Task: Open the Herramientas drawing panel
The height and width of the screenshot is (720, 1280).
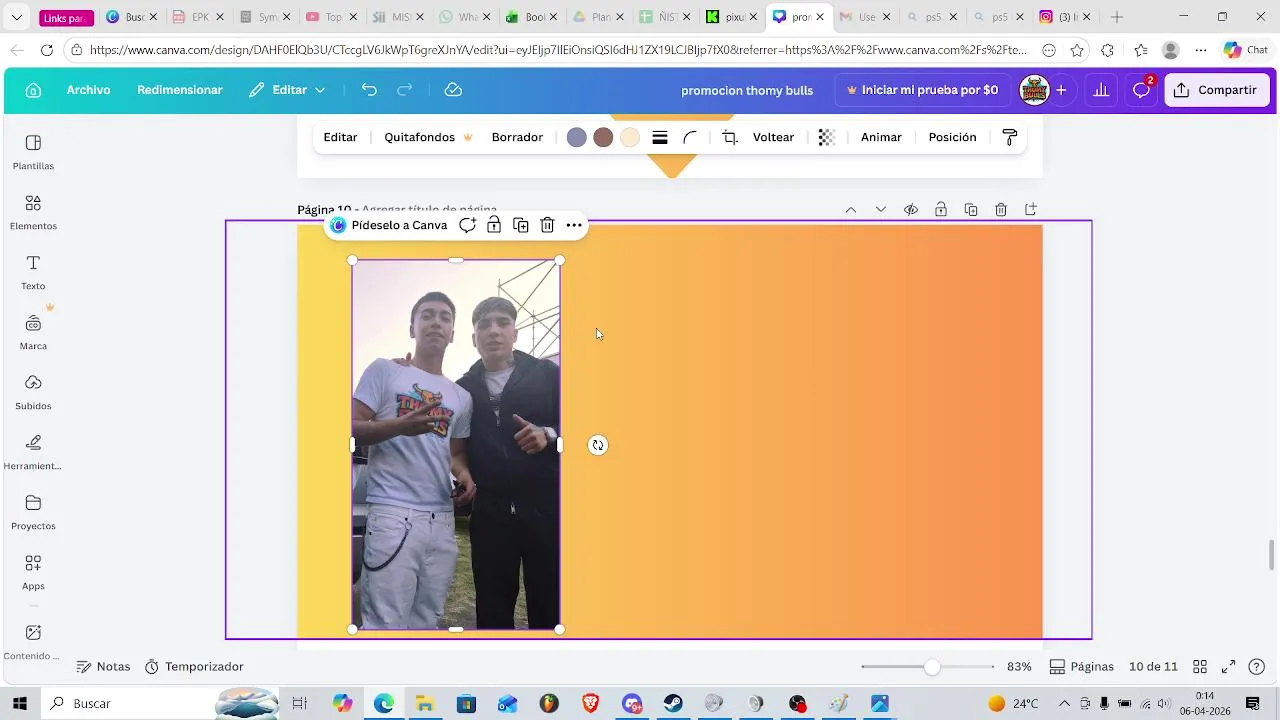Action: pos(33,452)
